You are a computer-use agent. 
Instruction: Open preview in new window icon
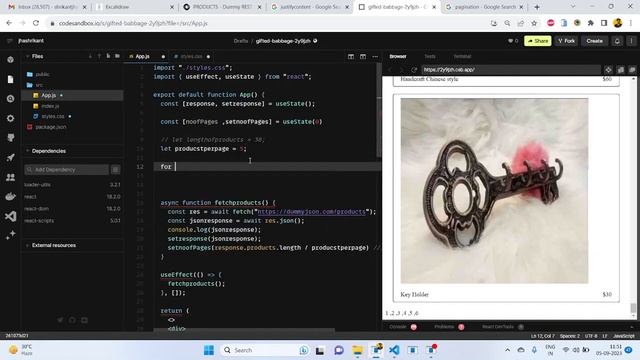point(632,70)
